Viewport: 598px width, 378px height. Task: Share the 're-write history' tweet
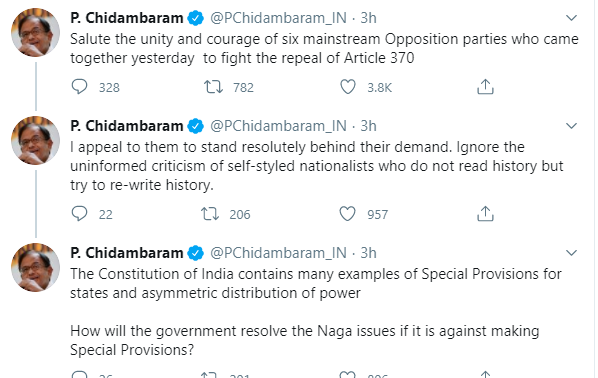pos(485,214)
